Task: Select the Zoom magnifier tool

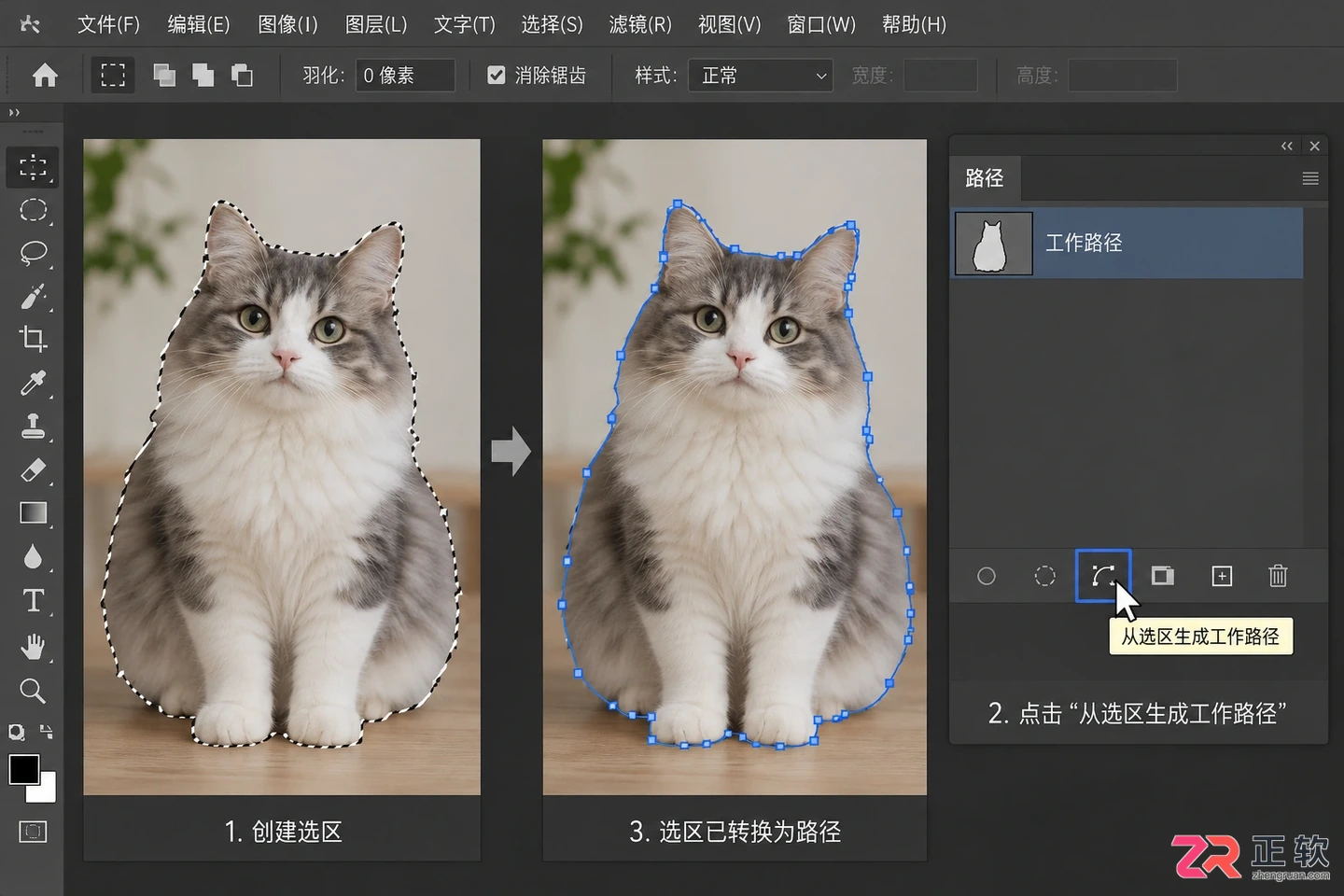Action: 33,691
